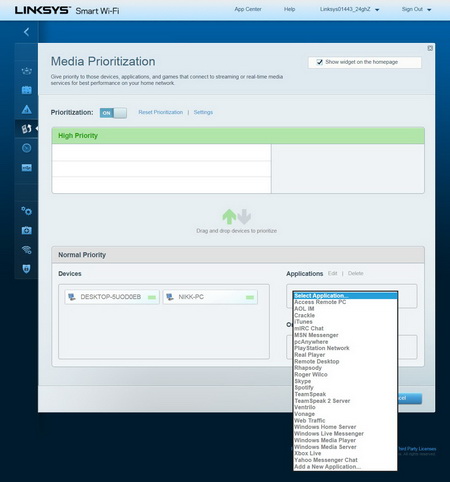
Task: Open the Media Prioritization sidebar icon
Action: point(27,129)
